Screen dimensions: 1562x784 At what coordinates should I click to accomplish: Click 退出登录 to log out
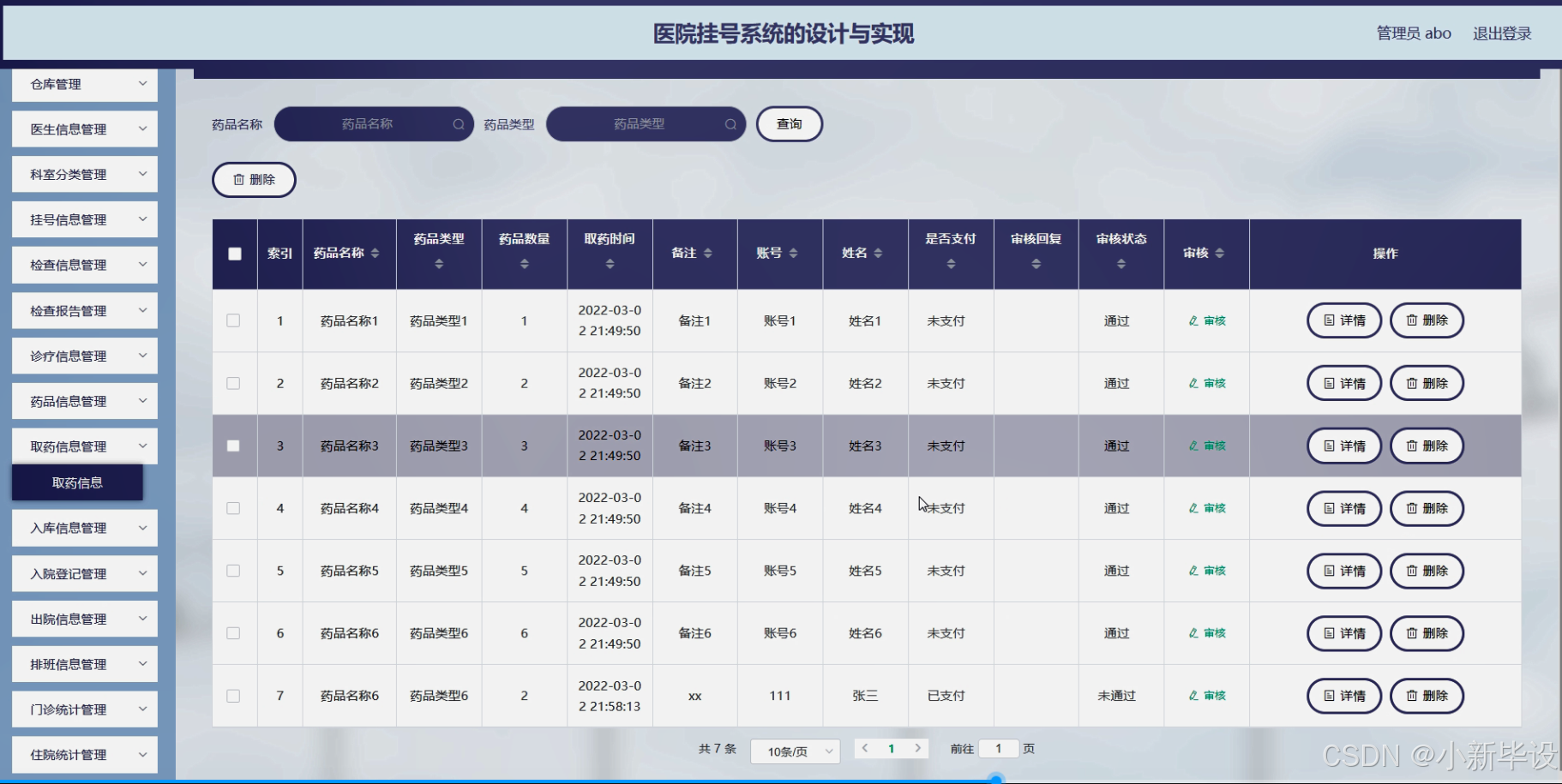[1501, 33]
